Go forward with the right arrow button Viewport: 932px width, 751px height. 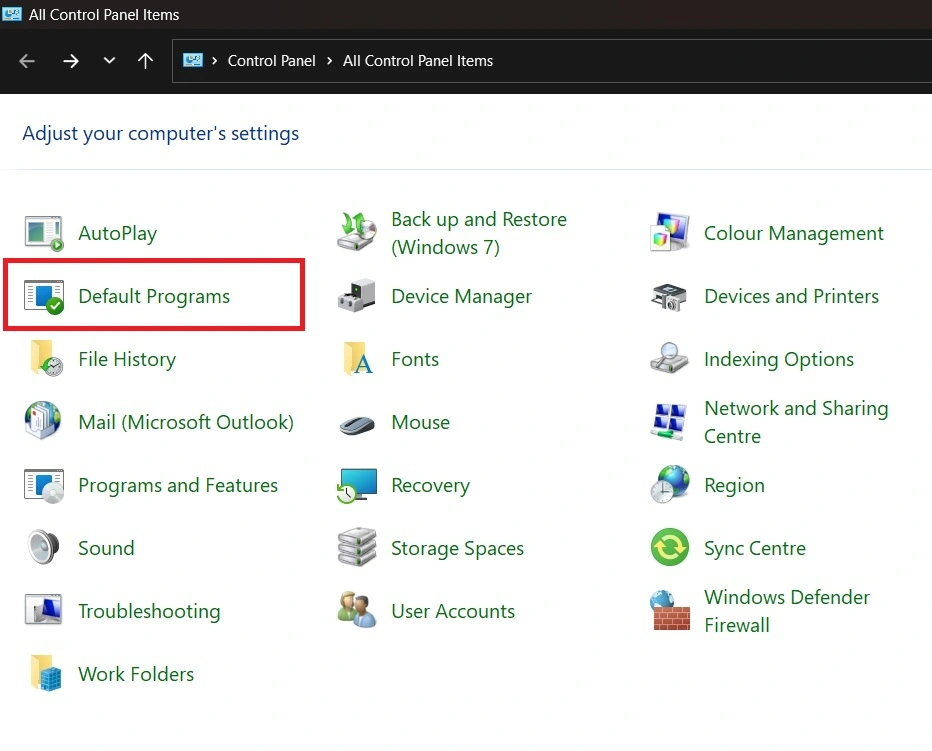coord(71,61)
